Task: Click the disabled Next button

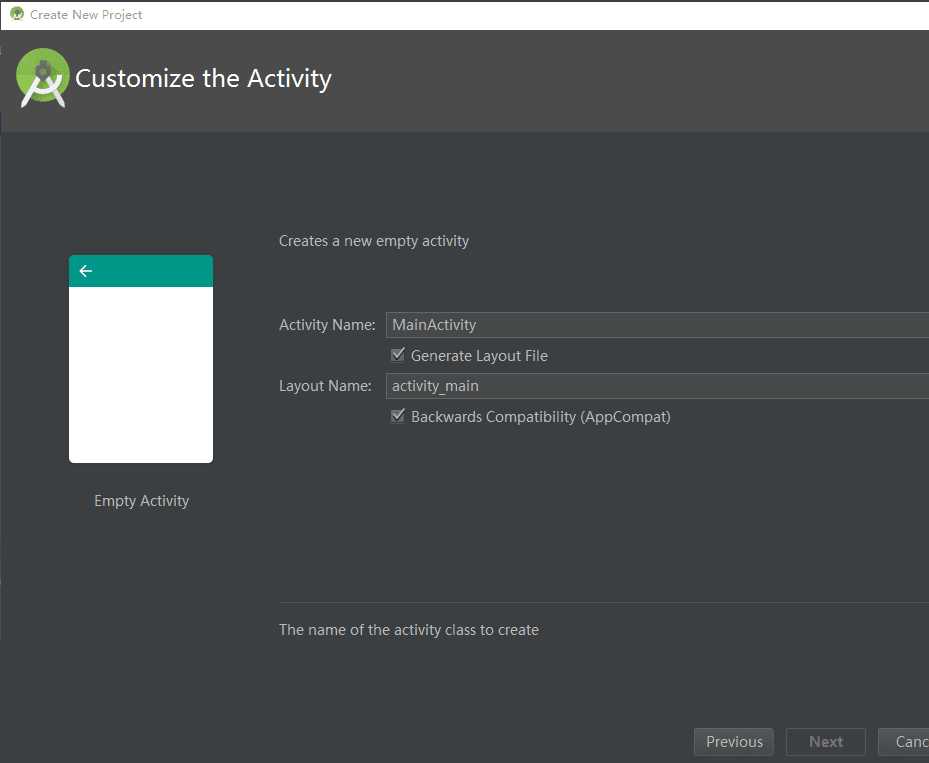Action: (x=825, y=742)
